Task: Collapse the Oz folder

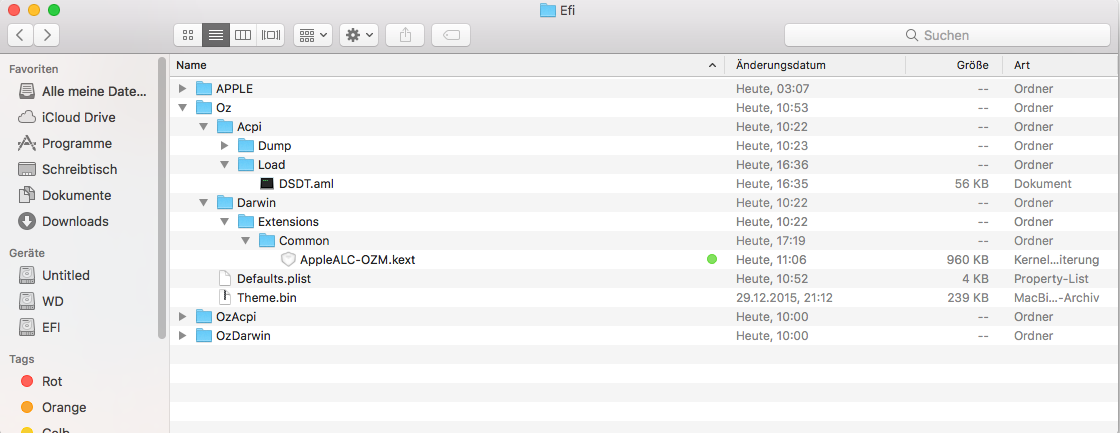Action: click(183, 108)
